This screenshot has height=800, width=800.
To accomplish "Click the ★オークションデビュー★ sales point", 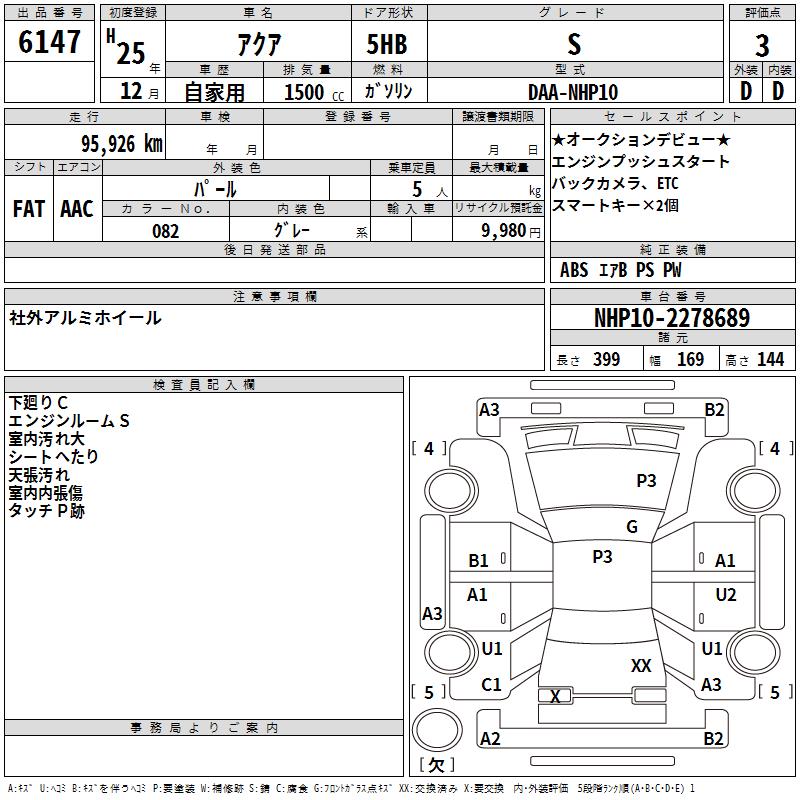I will point(641,140).
